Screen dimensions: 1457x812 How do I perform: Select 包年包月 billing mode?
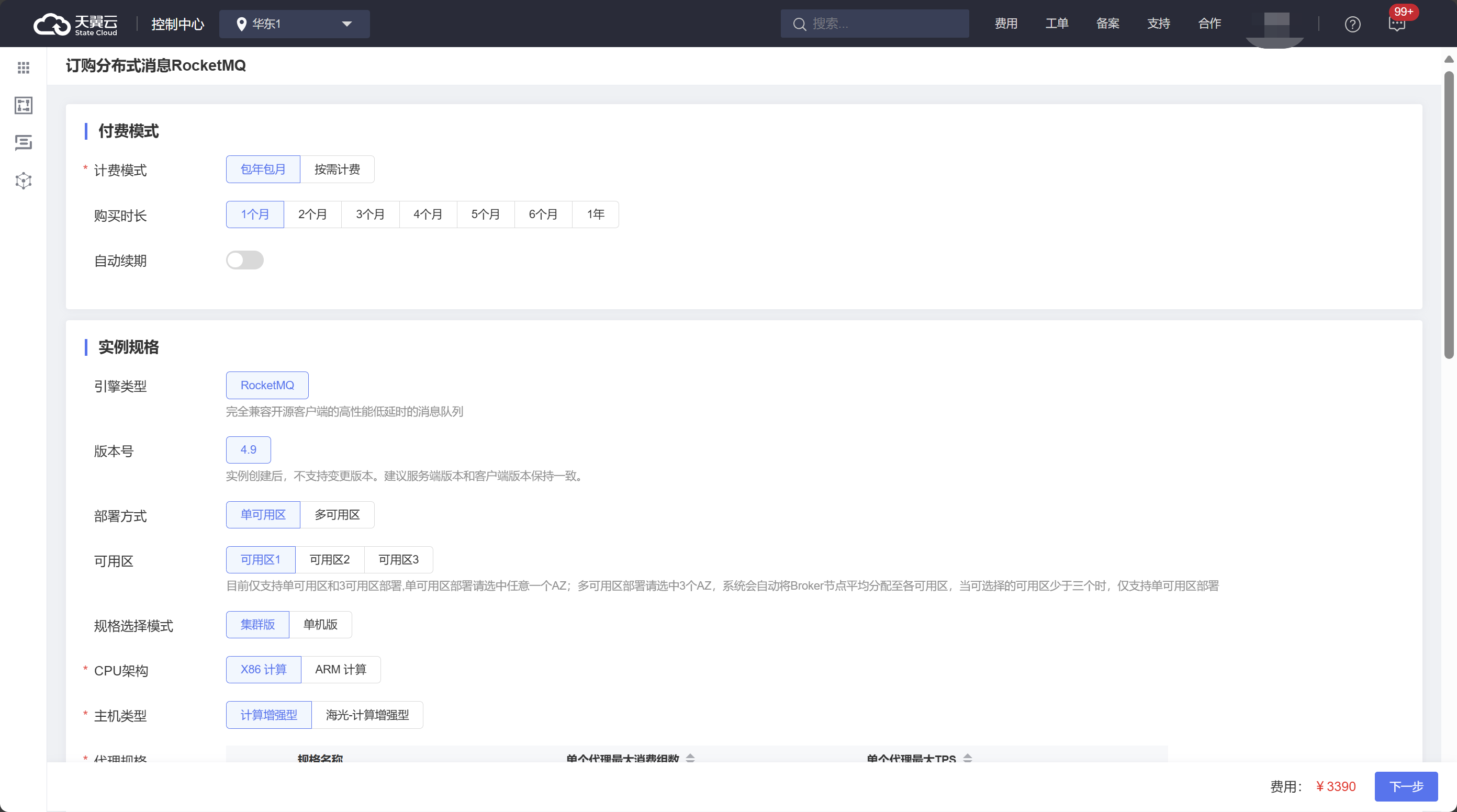pos(263,169)
